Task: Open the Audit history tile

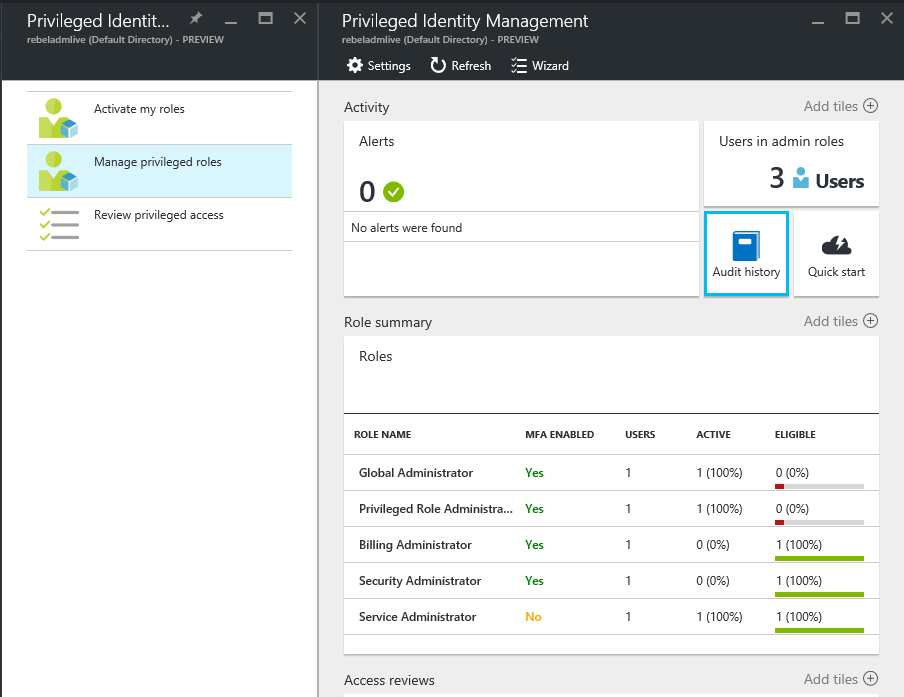Action: pos(746,254)
